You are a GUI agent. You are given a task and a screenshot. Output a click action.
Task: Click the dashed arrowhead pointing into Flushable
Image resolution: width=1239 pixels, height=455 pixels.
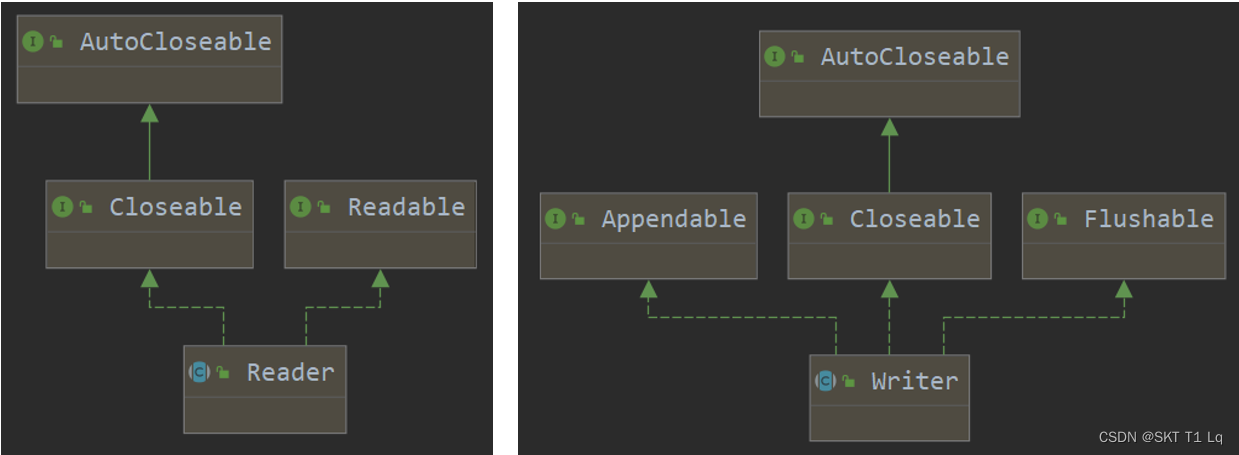pos(1124,289)
